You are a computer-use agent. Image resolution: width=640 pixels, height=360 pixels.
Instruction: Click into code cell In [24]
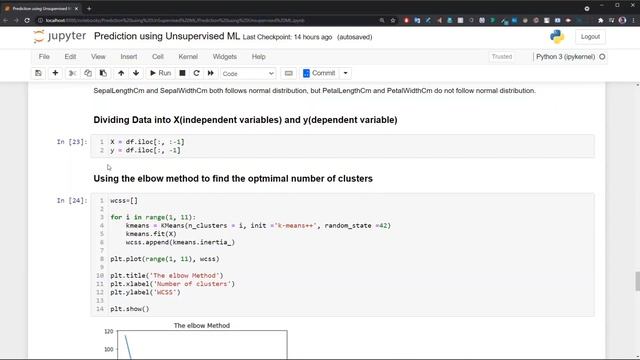[x=342, y=255]
